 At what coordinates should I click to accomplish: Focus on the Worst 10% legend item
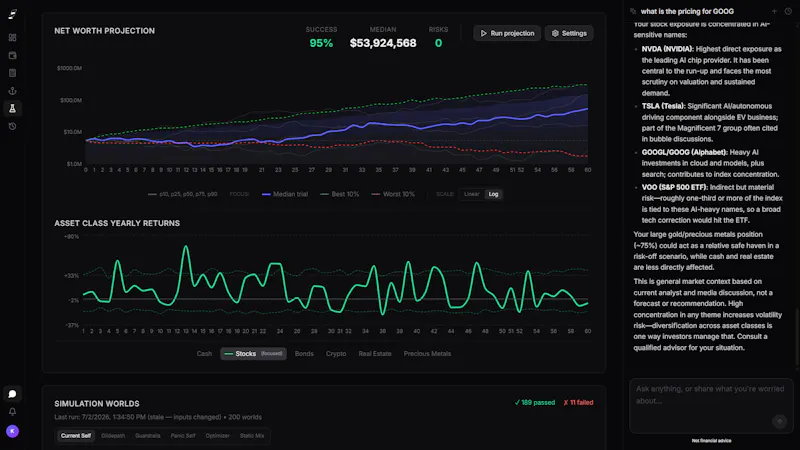(393, 194)
